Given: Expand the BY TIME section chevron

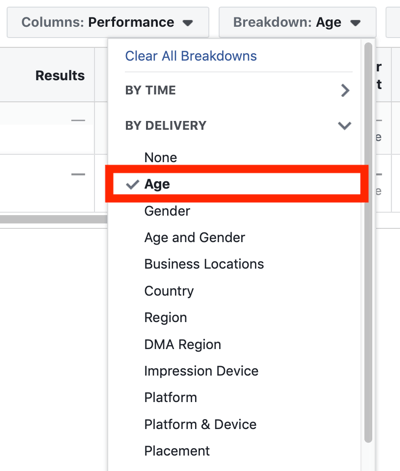Looking at the screenshot, I should (345, 90).
